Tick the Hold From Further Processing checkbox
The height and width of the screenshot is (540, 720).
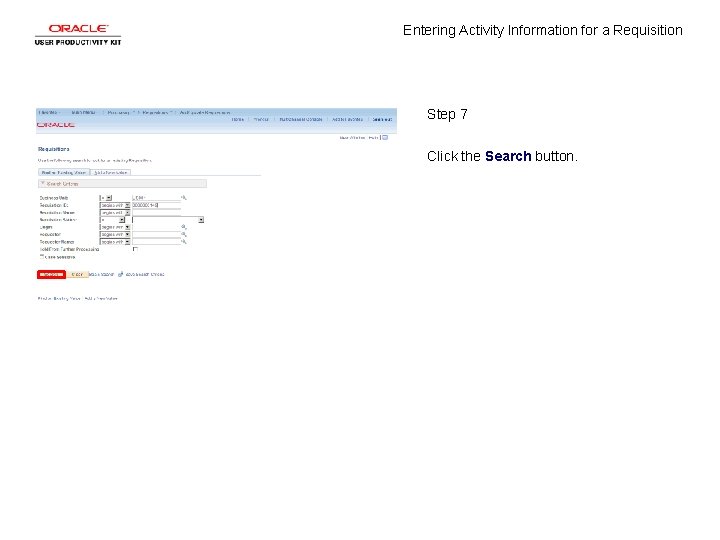[x=135, y=249]
